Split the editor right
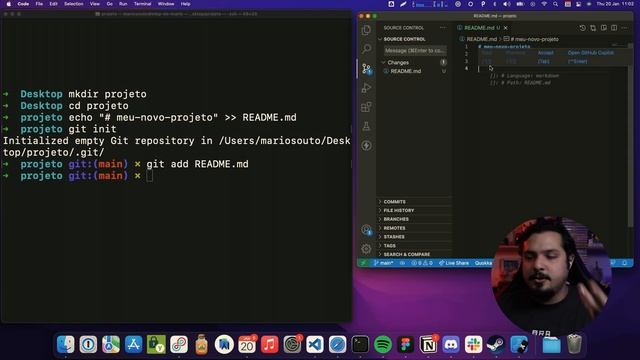640x360 pixels. tap(614, 28)
